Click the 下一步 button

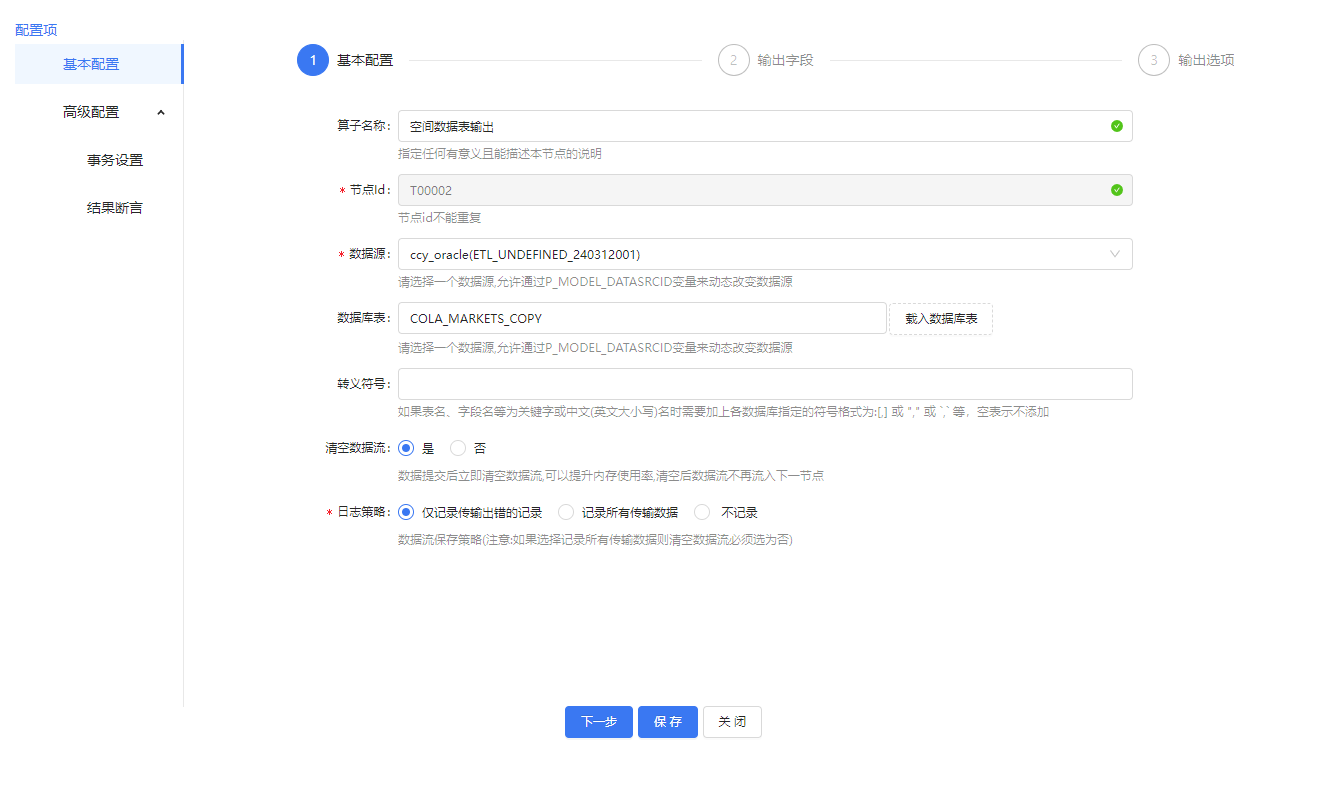click(x=599, y=722)
